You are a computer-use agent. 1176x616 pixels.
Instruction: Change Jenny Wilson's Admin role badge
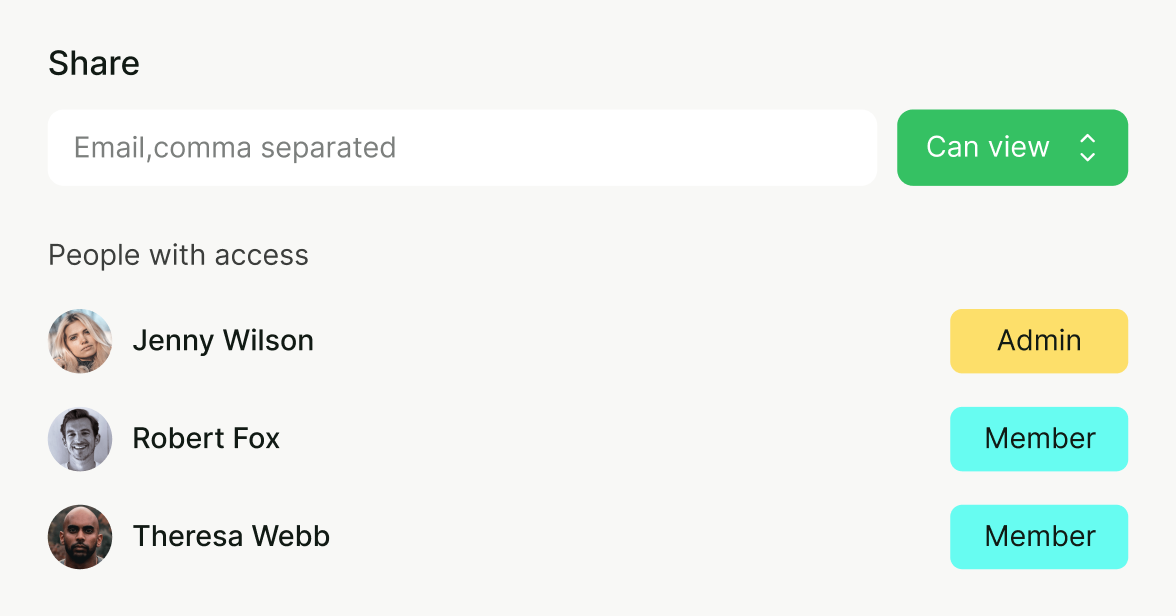pos(1039,341)
